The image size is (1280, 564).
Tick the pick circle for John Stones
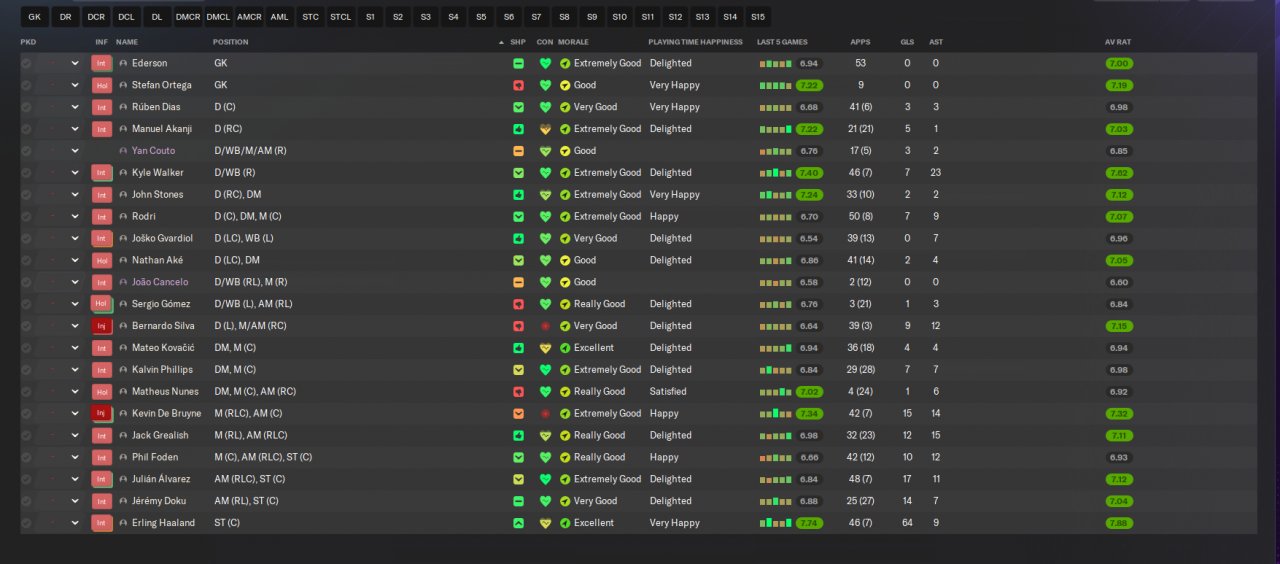click(x=26, y=195)
